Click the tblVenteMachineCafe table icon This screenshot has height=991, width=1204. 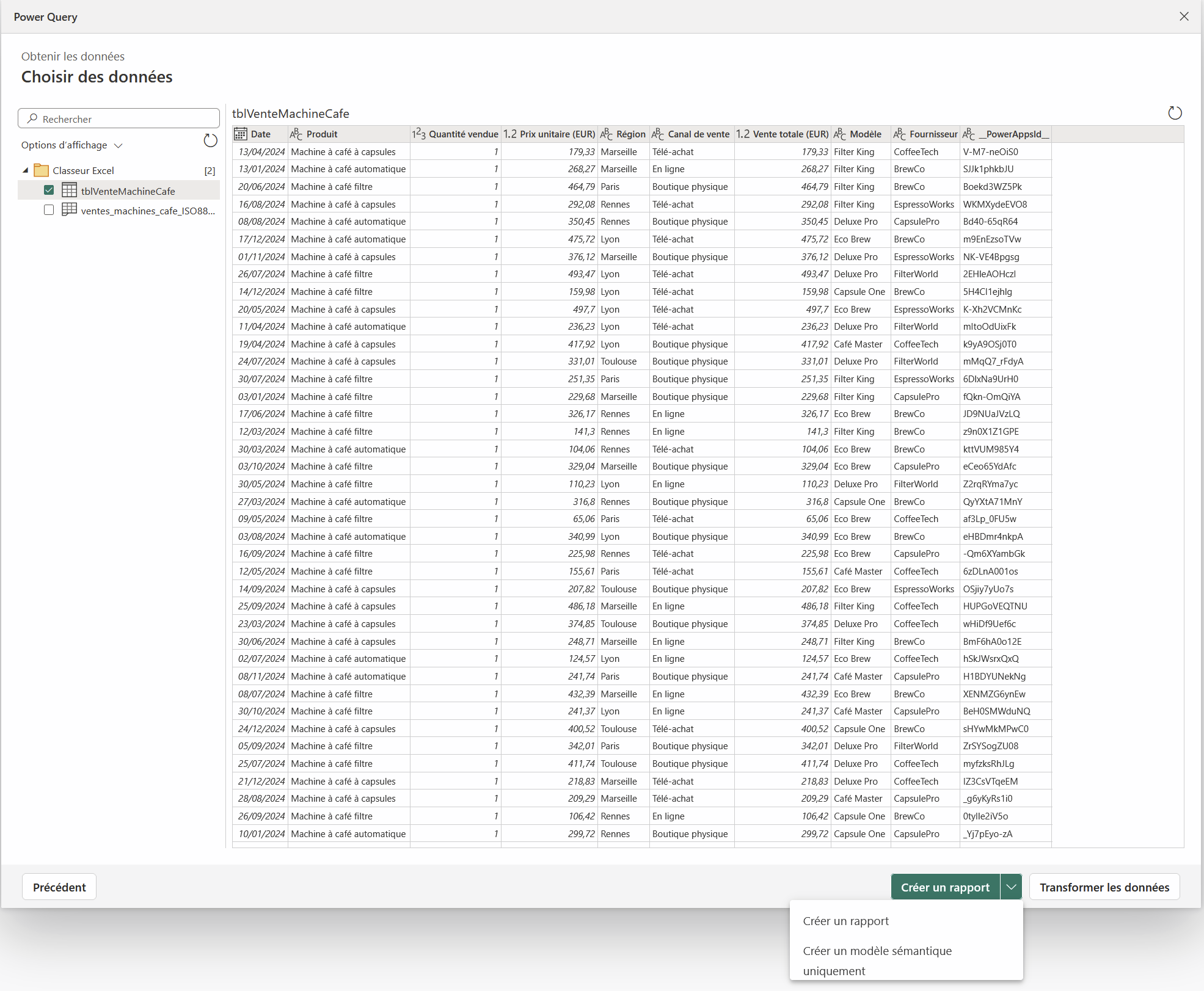coord(70,191)
